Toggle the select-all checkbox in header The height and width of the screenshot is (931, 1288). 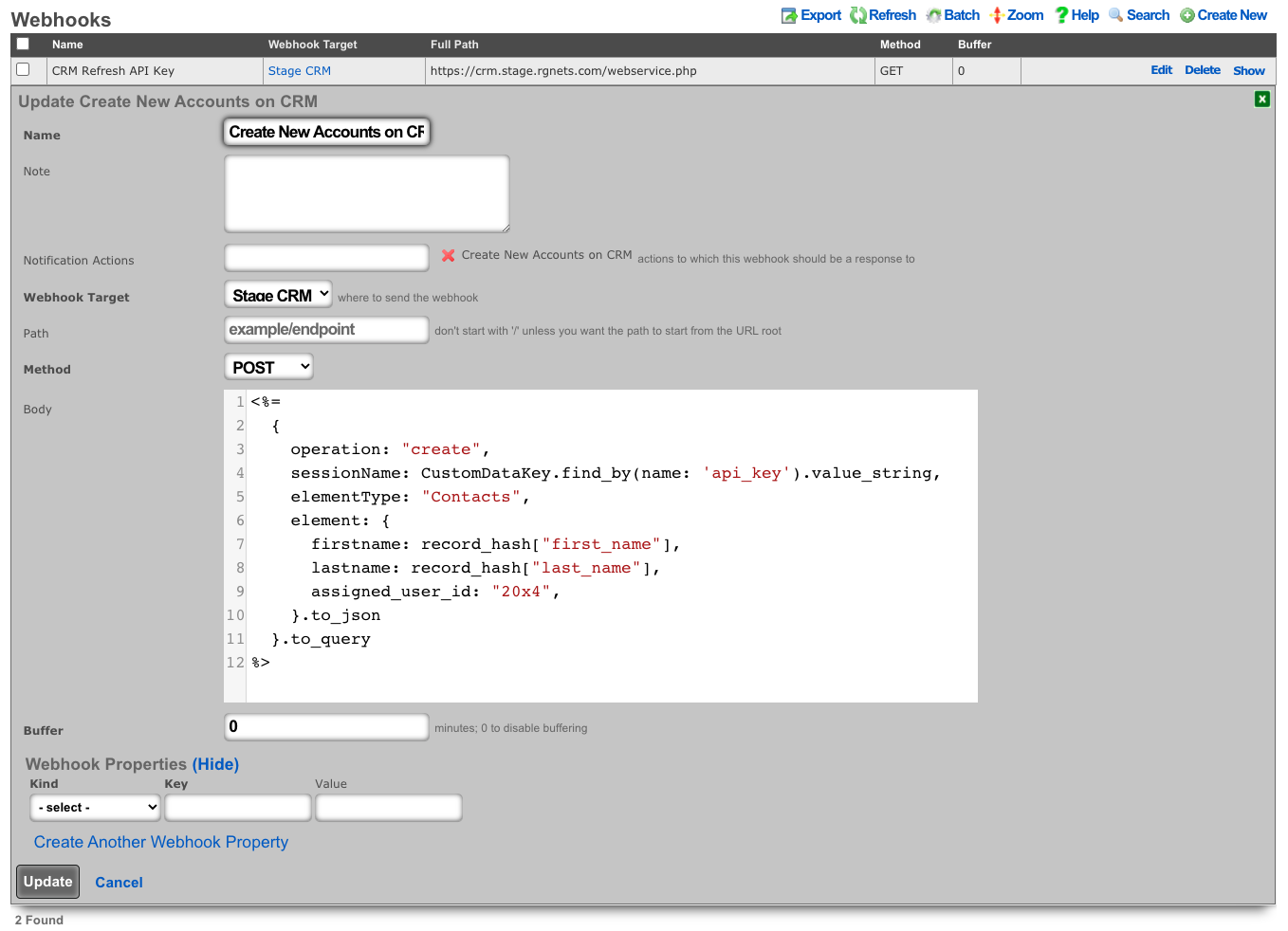24,44
